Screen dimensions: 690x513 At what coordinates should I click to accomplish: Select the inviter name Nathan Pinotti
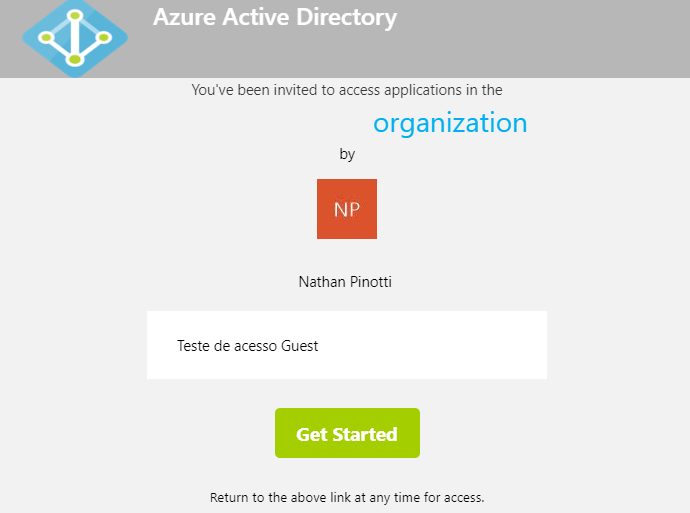(x=345, y=282)
